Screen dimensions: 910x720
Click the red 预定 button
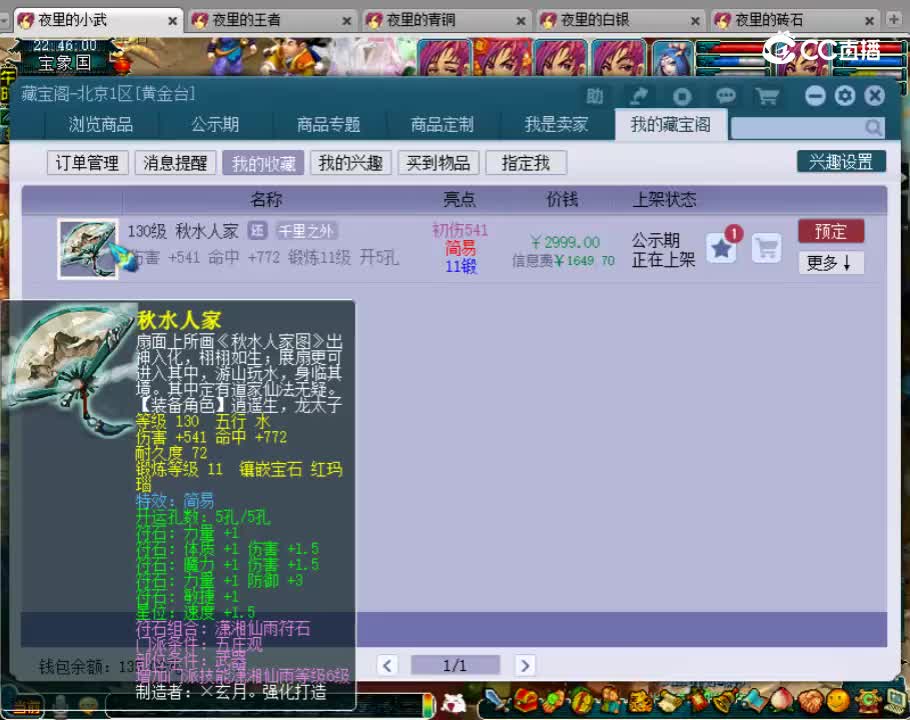(x=831, y=231)
